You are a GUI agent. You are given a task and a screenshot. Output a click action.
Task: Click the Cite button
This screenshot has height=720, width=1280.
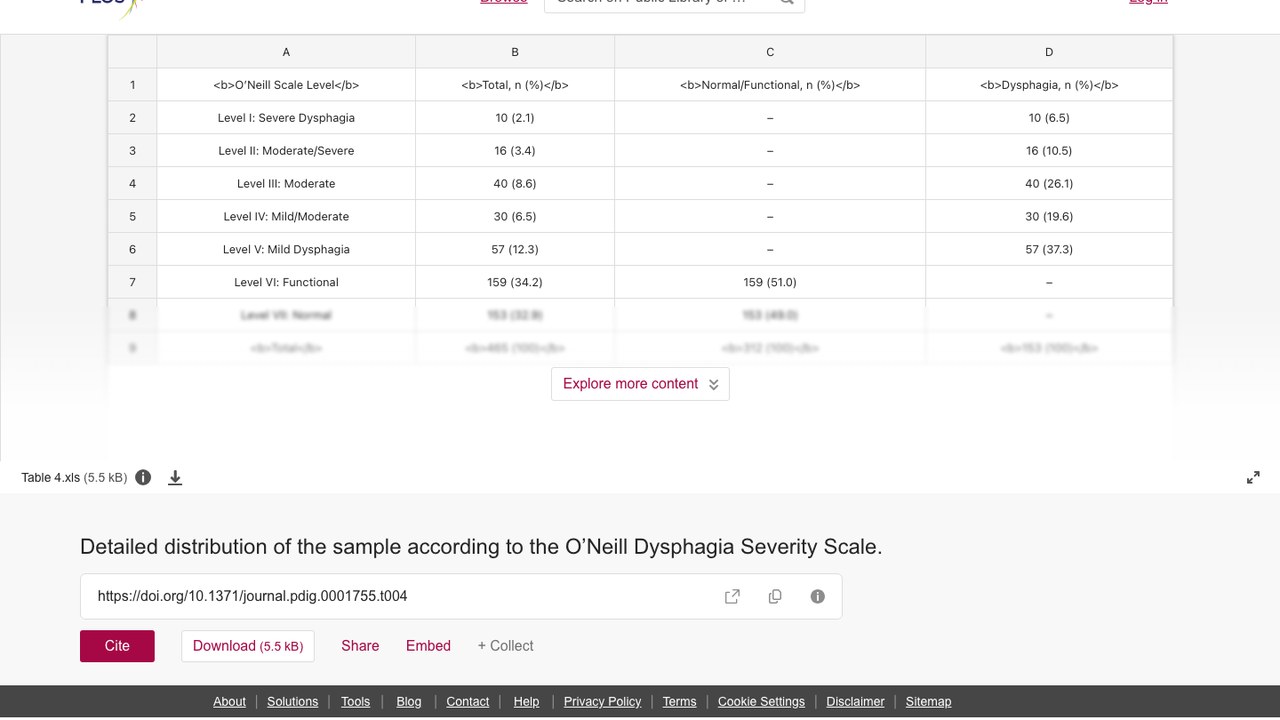(x=117, y=646)
